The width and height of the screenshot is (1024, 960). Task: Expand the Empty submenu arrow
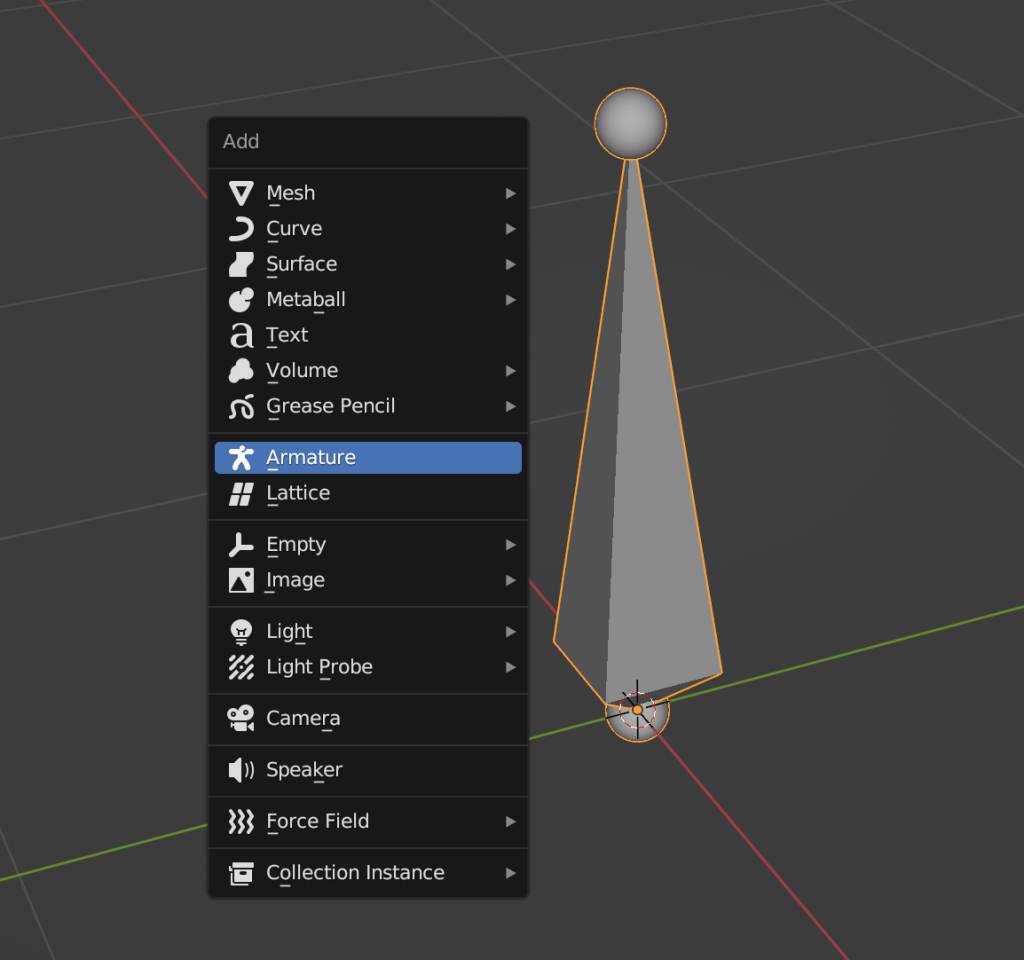coord(510,545)
